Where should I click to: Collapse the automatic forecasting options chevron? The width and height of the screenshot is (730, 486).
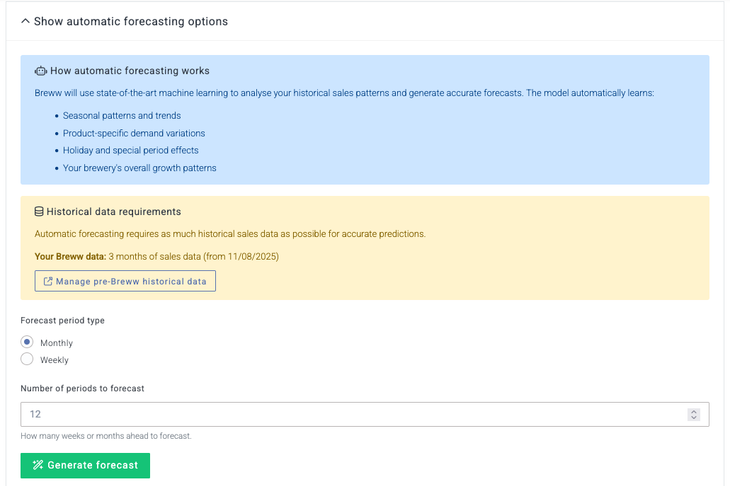[x=26, y=21]
